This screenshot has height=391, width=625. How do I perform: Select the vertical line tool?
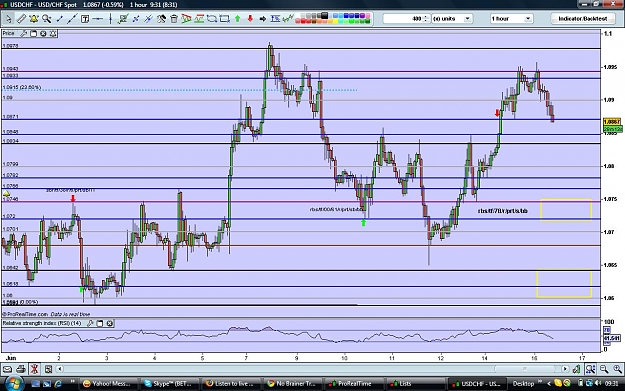pos(110,19)
